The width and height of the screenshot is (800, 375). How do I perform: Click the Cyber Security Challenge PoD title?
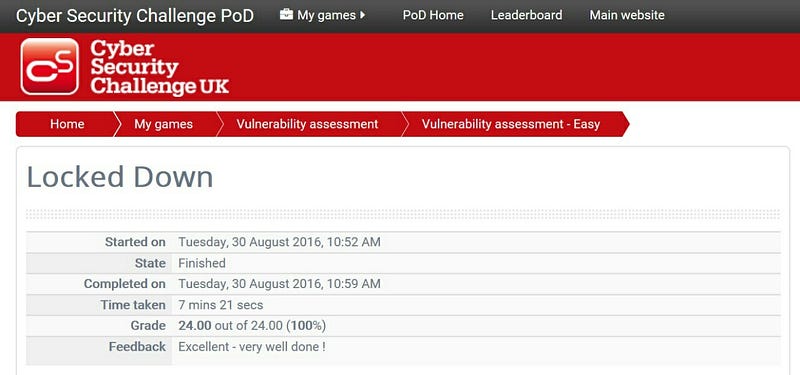(135, 15)
